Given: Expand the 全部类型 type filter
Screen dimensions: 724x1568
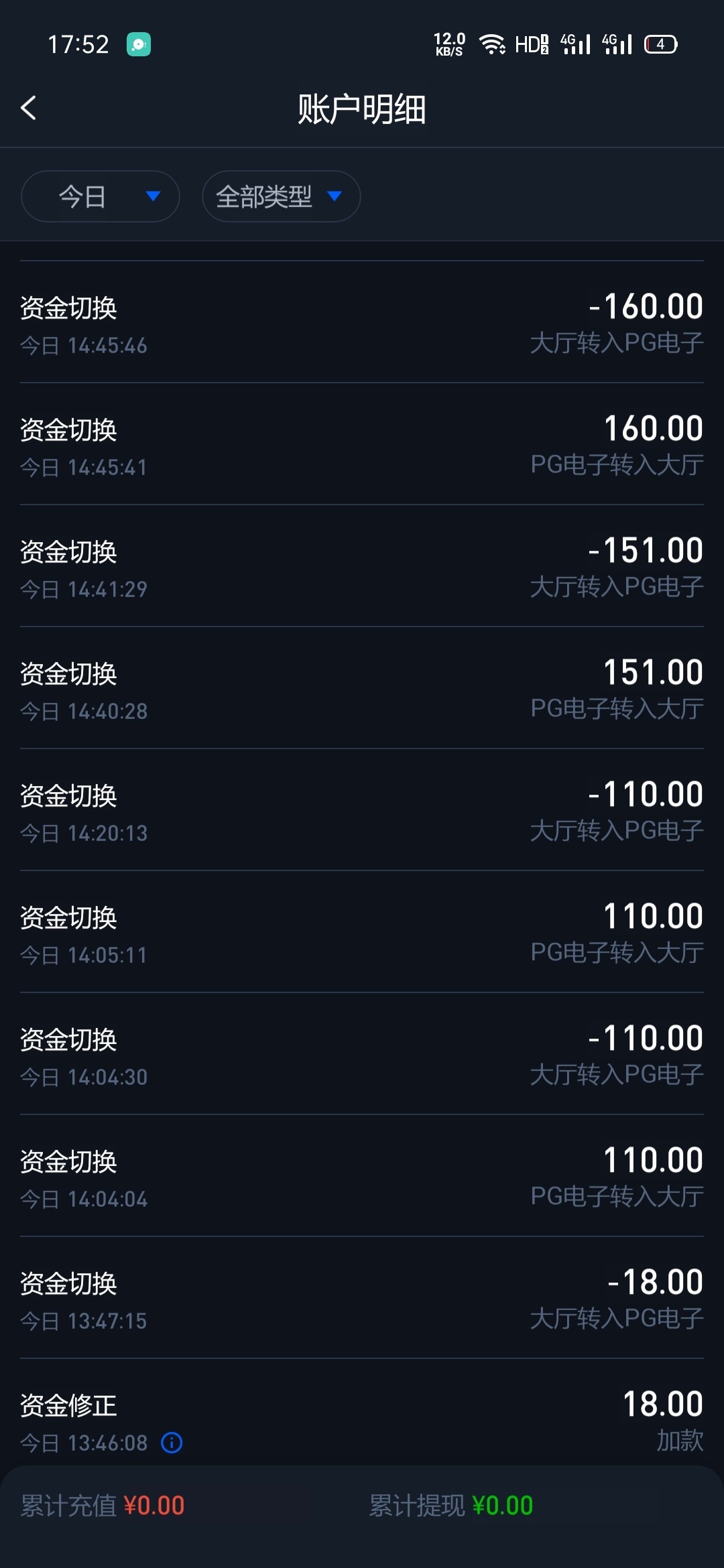Looking at the screenshot, I should click(x=281, y=196).
